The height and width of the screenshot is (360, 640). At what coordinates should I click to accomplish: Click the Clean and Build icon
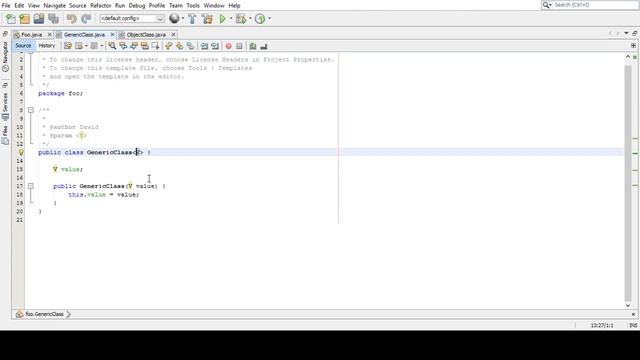207,19
